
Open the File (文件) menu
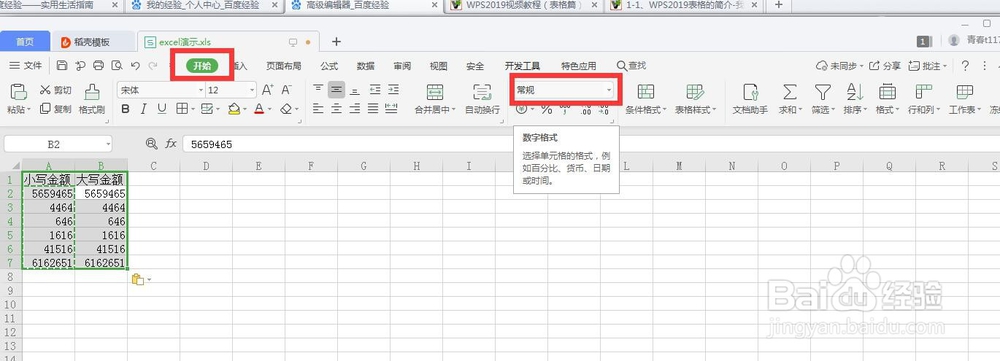tap(26, 66)
